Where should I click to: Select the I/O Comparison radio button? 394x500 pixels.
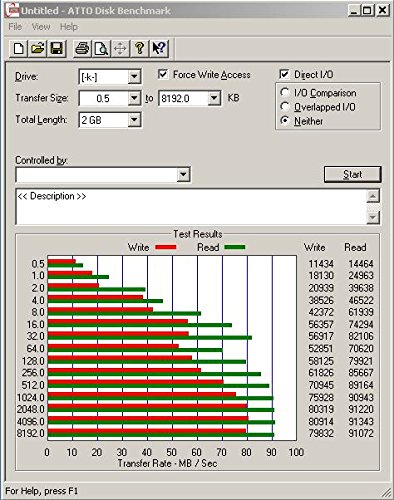tap(285, 92)
